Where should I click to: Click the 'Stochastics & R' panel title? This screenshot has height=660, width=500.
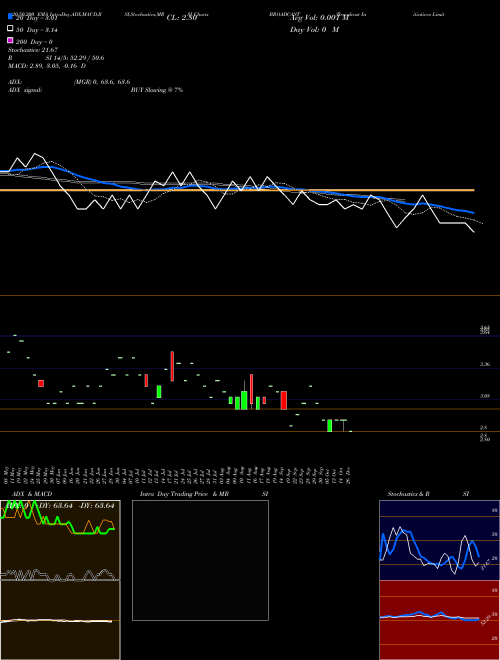click(x=408, y=494)
